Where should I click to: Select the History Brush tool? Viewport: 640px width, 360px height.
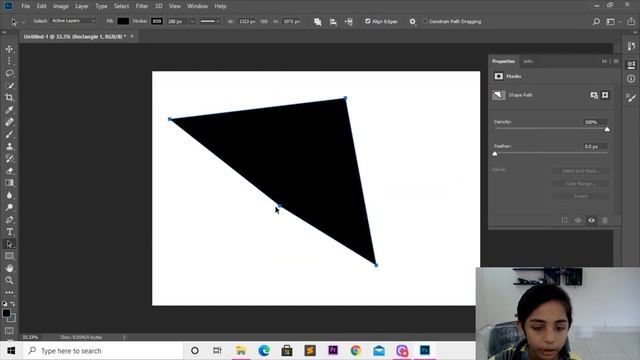pos(9,158)
